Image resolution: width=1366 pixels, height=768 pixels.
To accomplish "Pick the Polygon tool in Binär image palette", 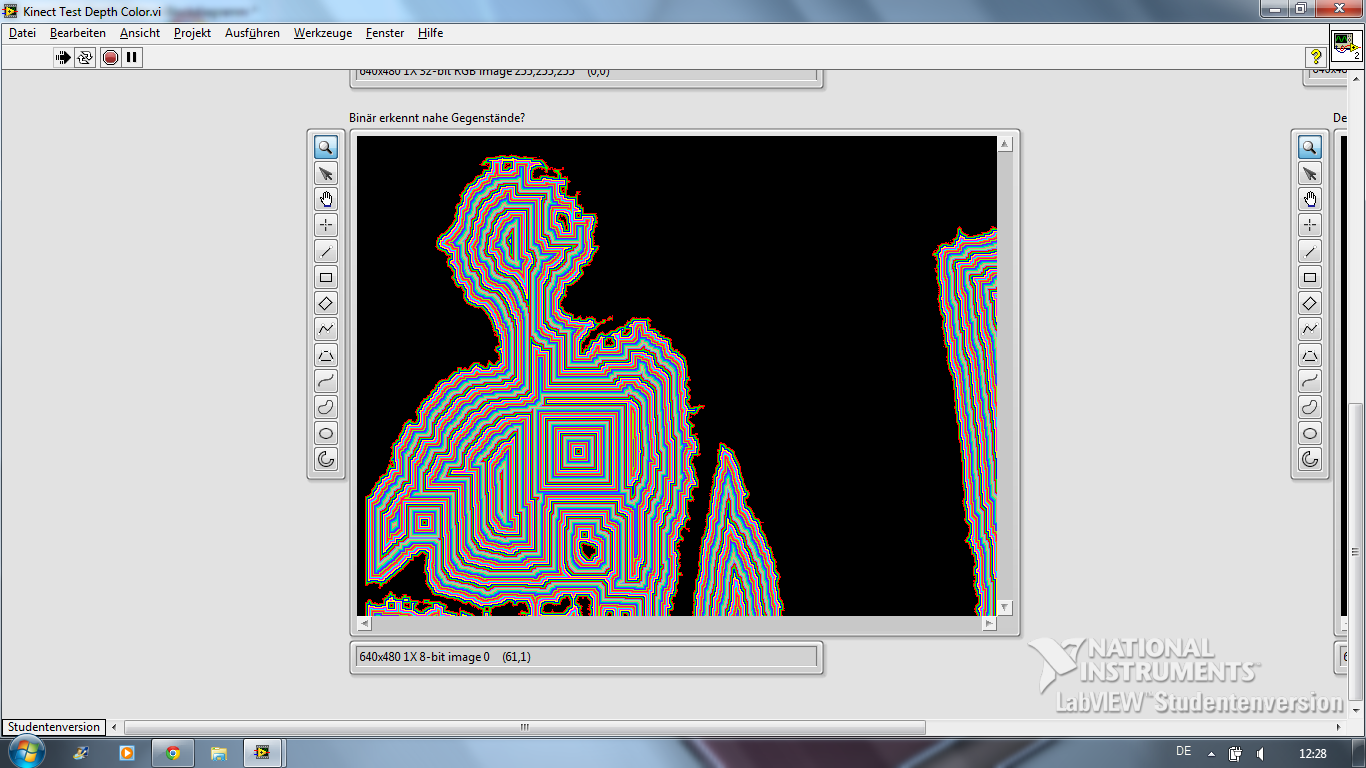I will click(x=326, y=355).
